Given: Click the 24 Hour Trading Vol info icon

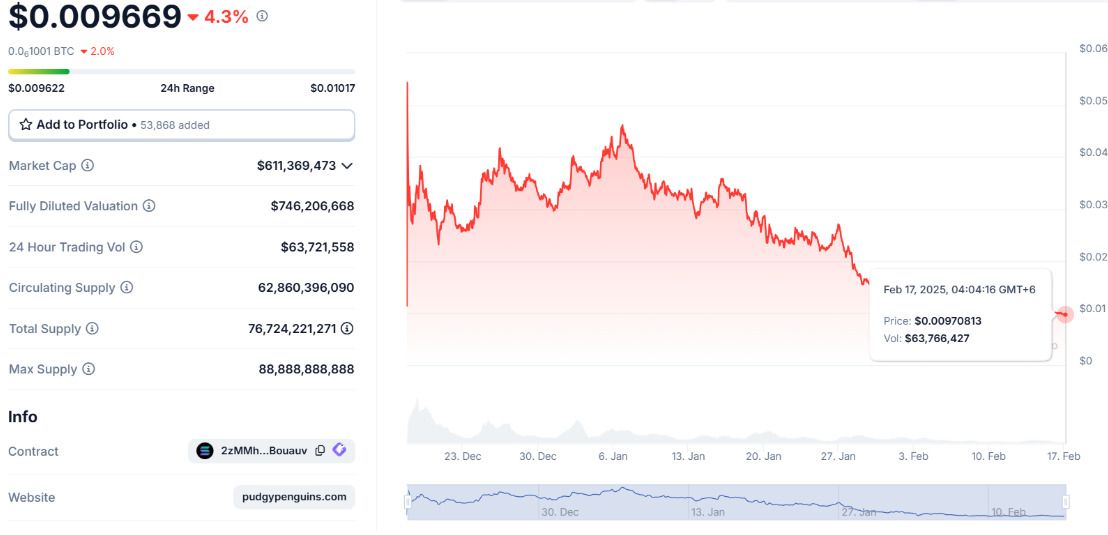Looking at the screenshot, I should (x=136, y=247).
